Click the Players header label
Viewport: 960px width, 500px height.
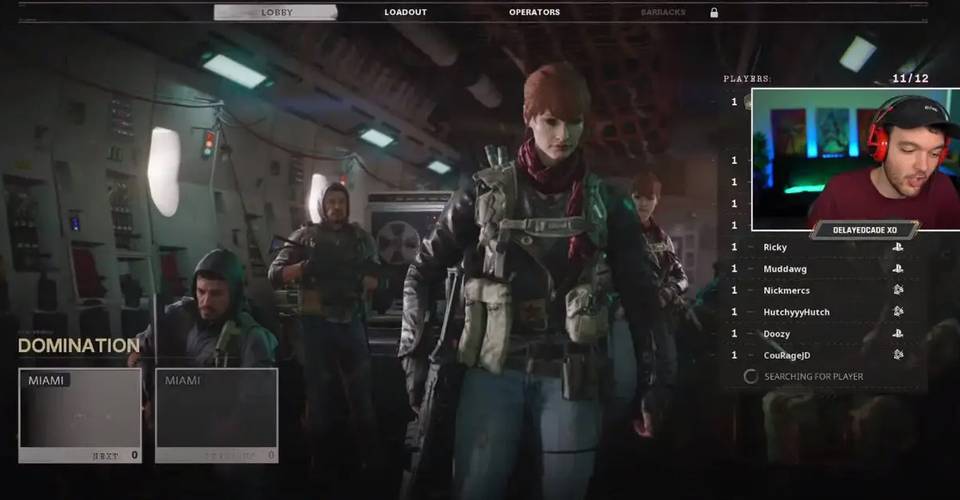(x=747, y=79)
